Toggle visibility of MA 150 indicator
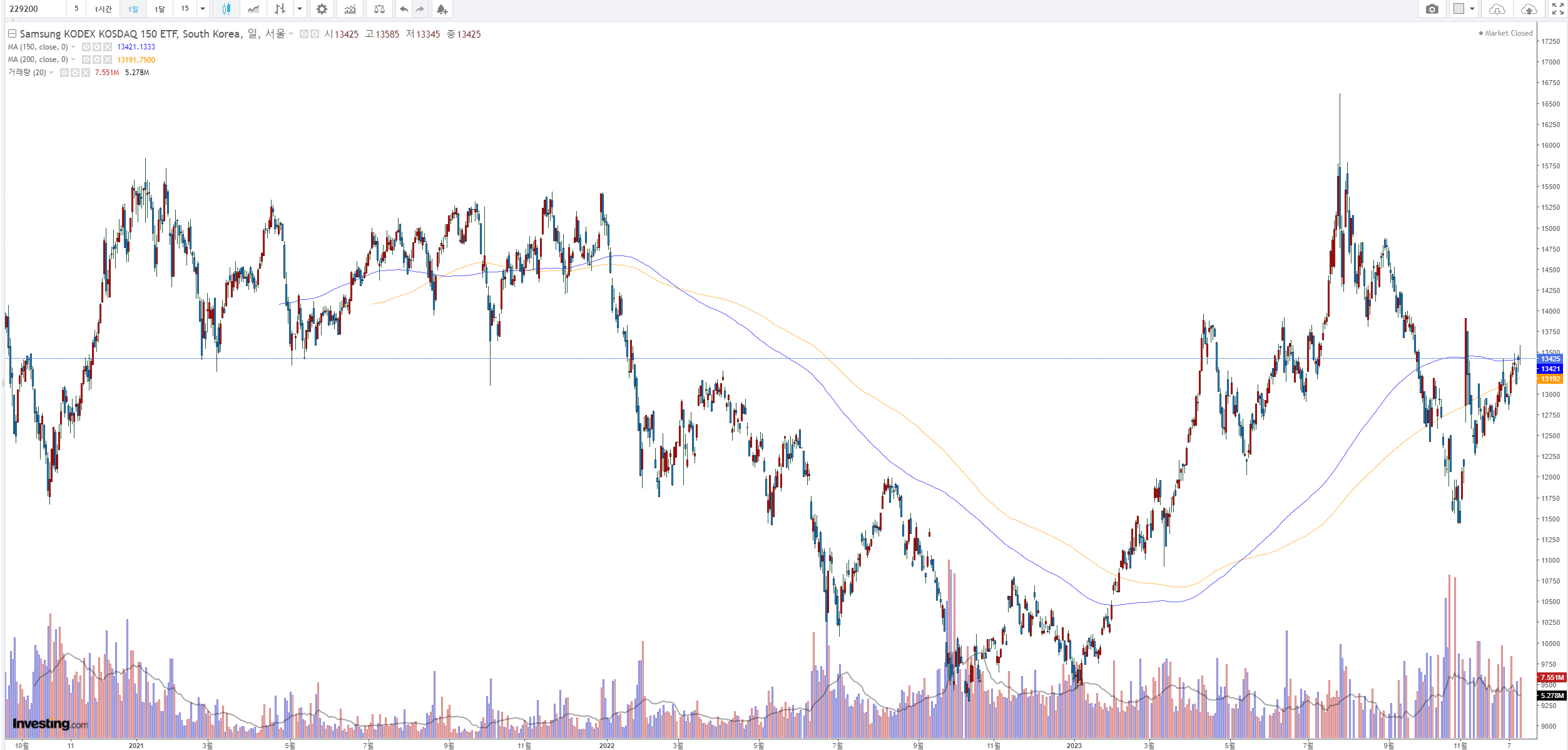 tap(86, 47)
